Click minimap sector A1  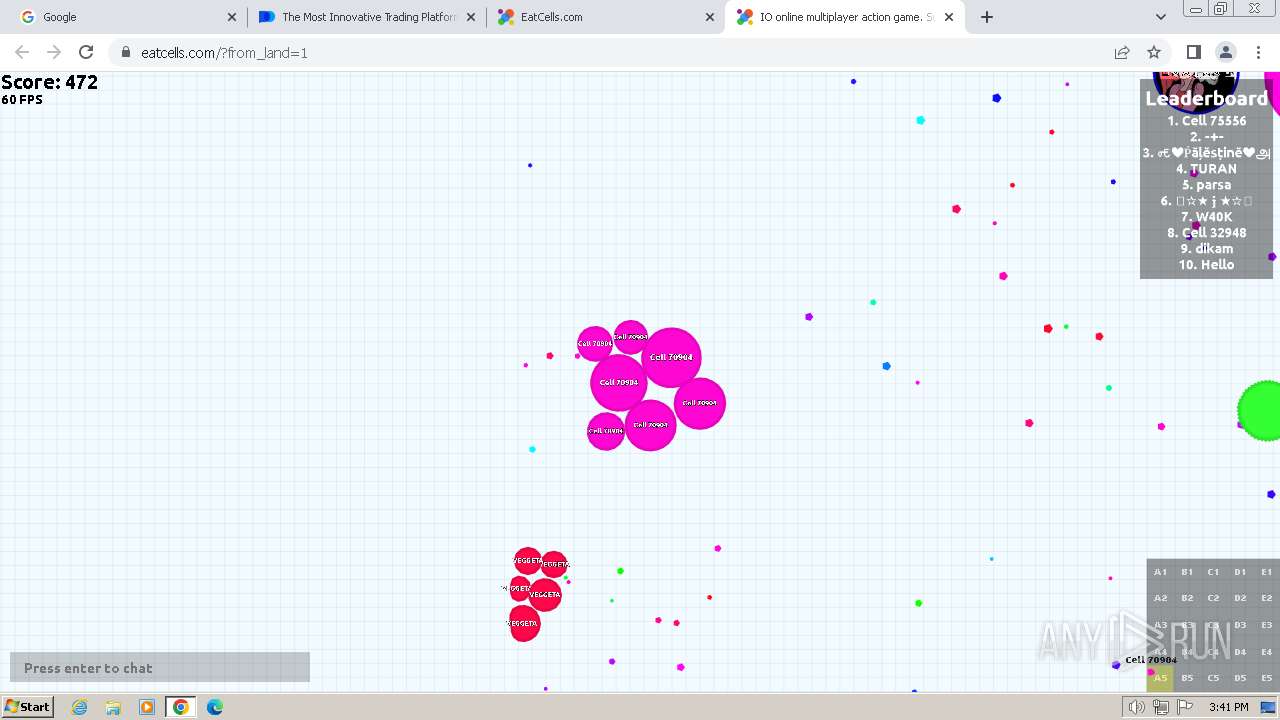pos(1160,572)
